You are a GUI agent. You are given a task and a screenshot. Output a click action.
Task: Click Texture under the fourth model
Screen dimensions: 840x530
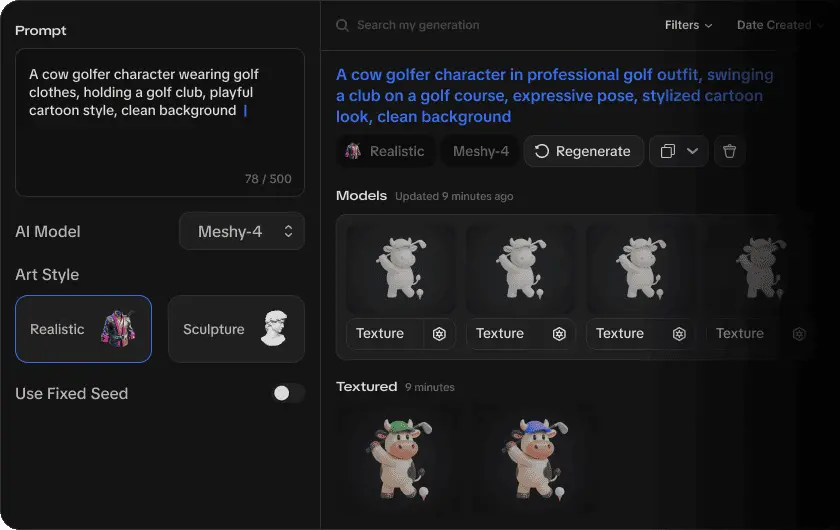740,333
